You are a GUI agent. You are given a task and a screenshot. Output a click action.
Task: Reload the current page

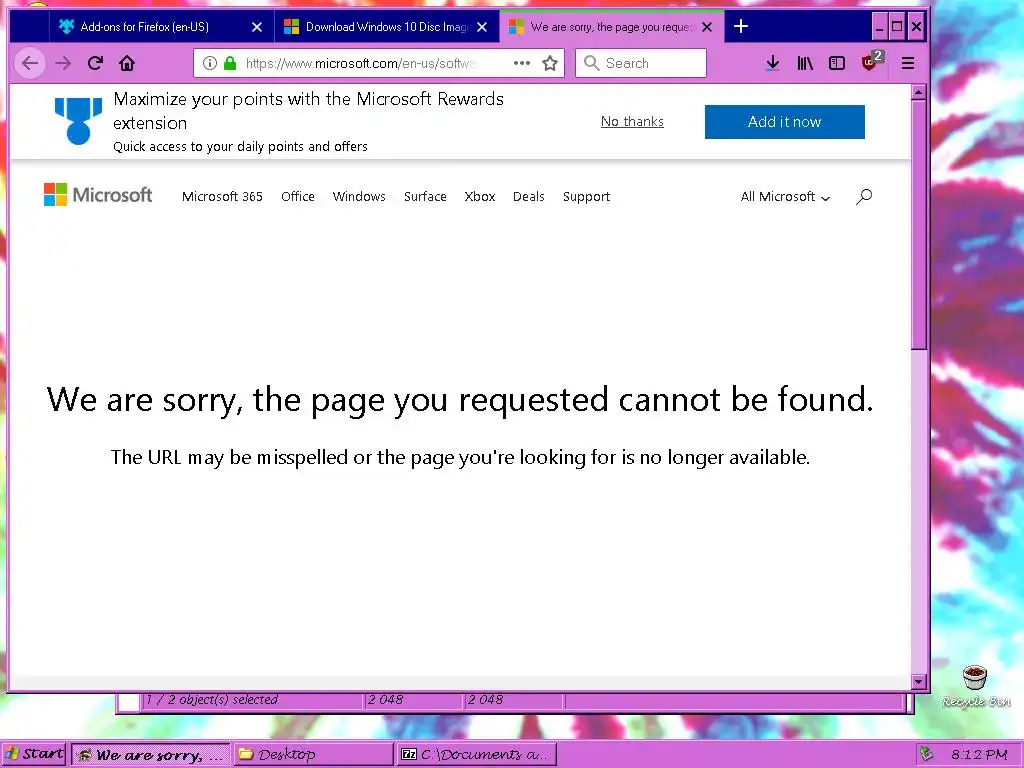(95, 63)
